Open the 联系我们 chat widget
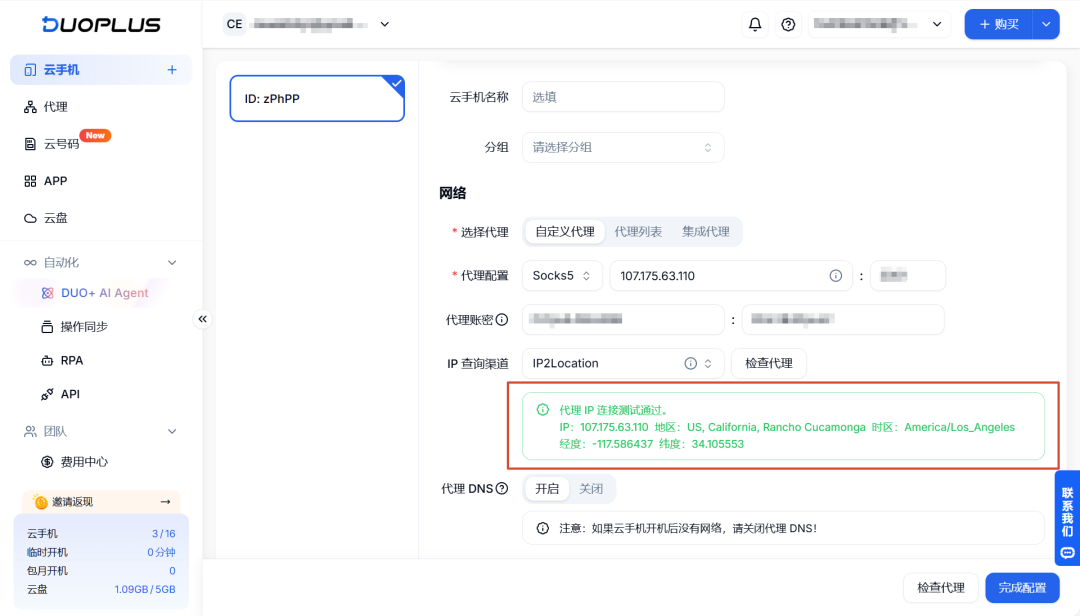Image resolution: width=1080 pixels, height=616 pixels. pyautogui.click(x=1067, y=518)
